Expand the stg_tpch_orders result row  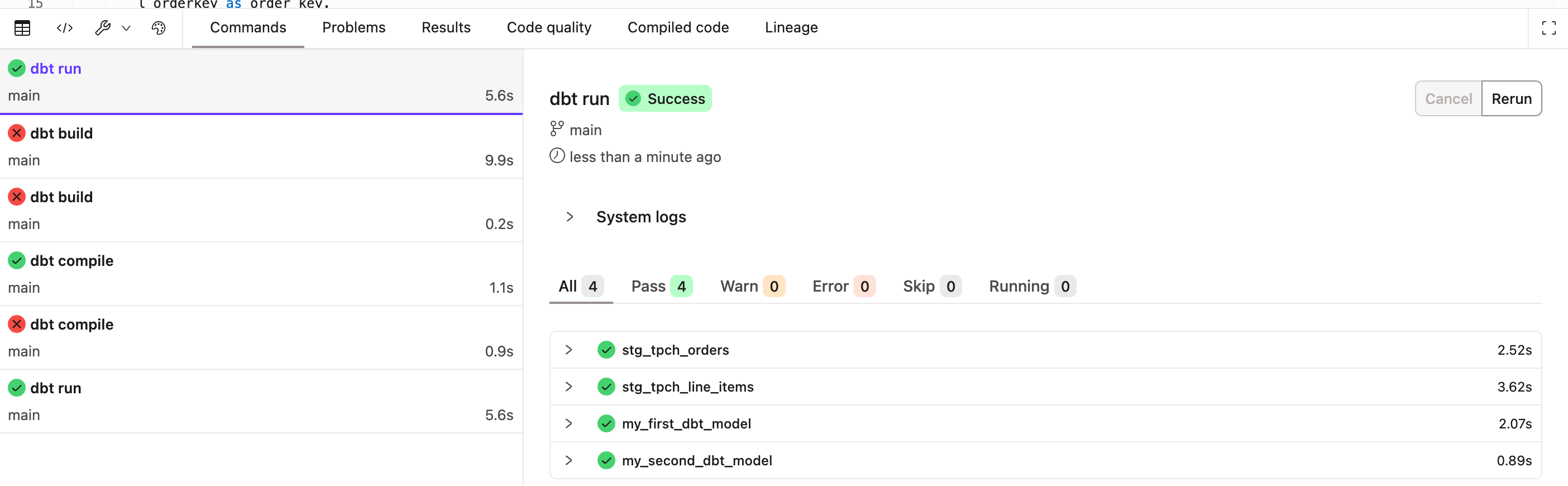[568, 350]
